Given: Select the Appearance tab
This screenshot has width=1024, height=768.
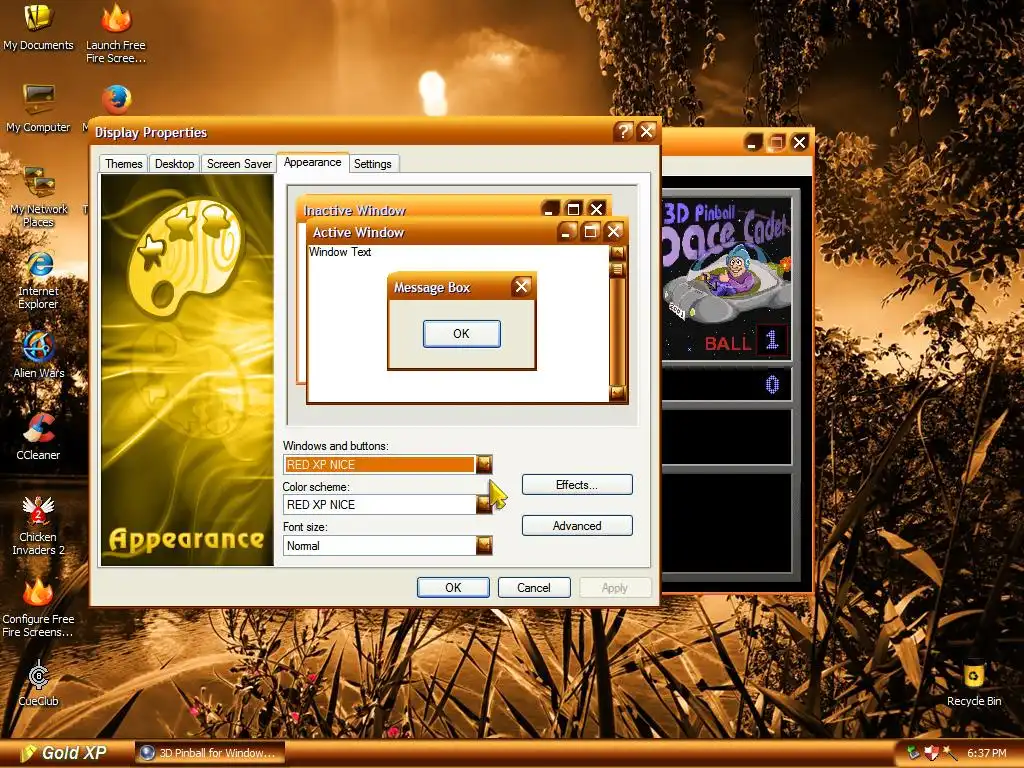Looking at the screenshot, I should tap(312, 162).
